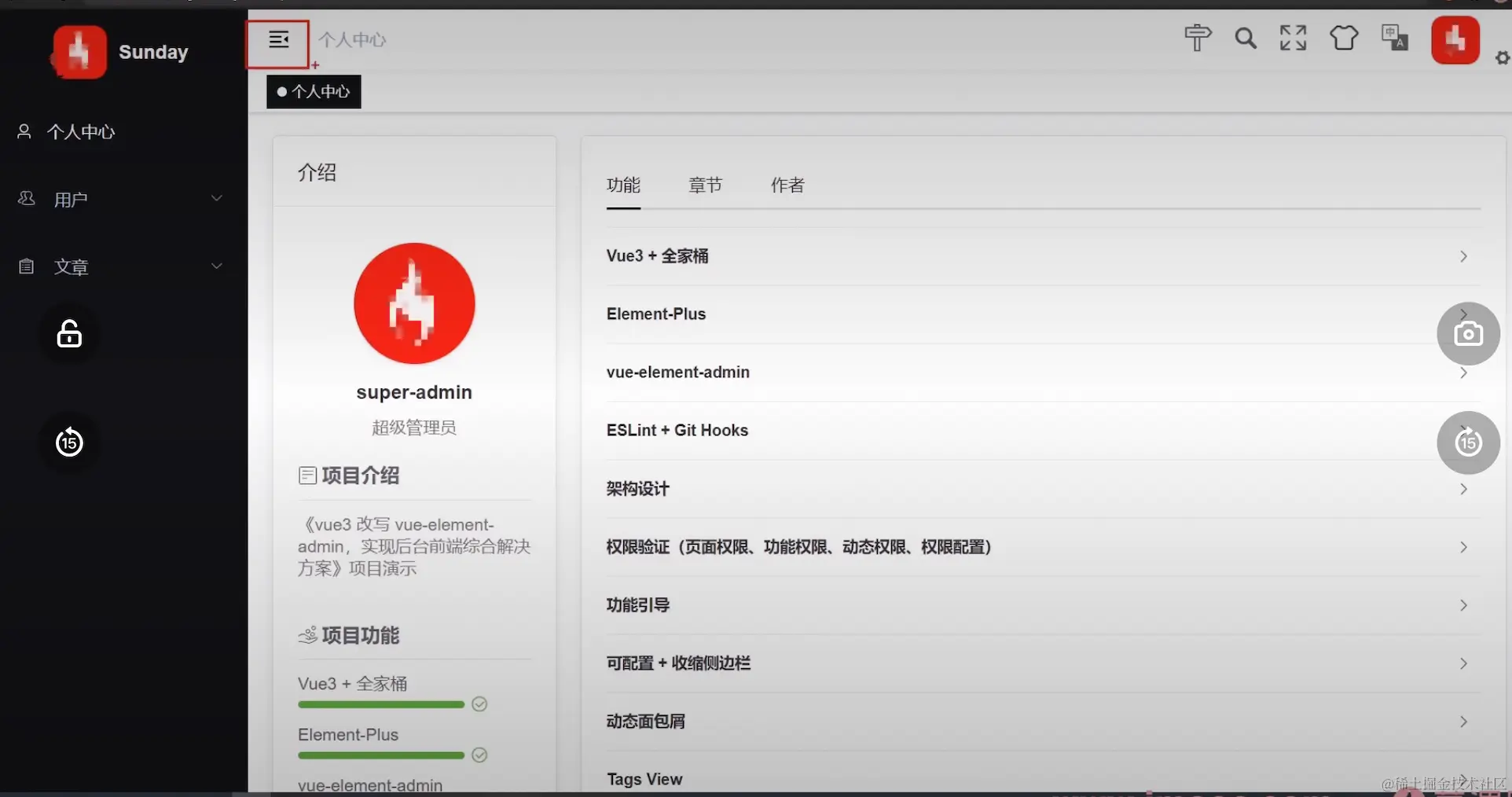The image size is (1512, 797).
Task: Click the sidebar 15-second rewind icon
Action: pos(69,442)
